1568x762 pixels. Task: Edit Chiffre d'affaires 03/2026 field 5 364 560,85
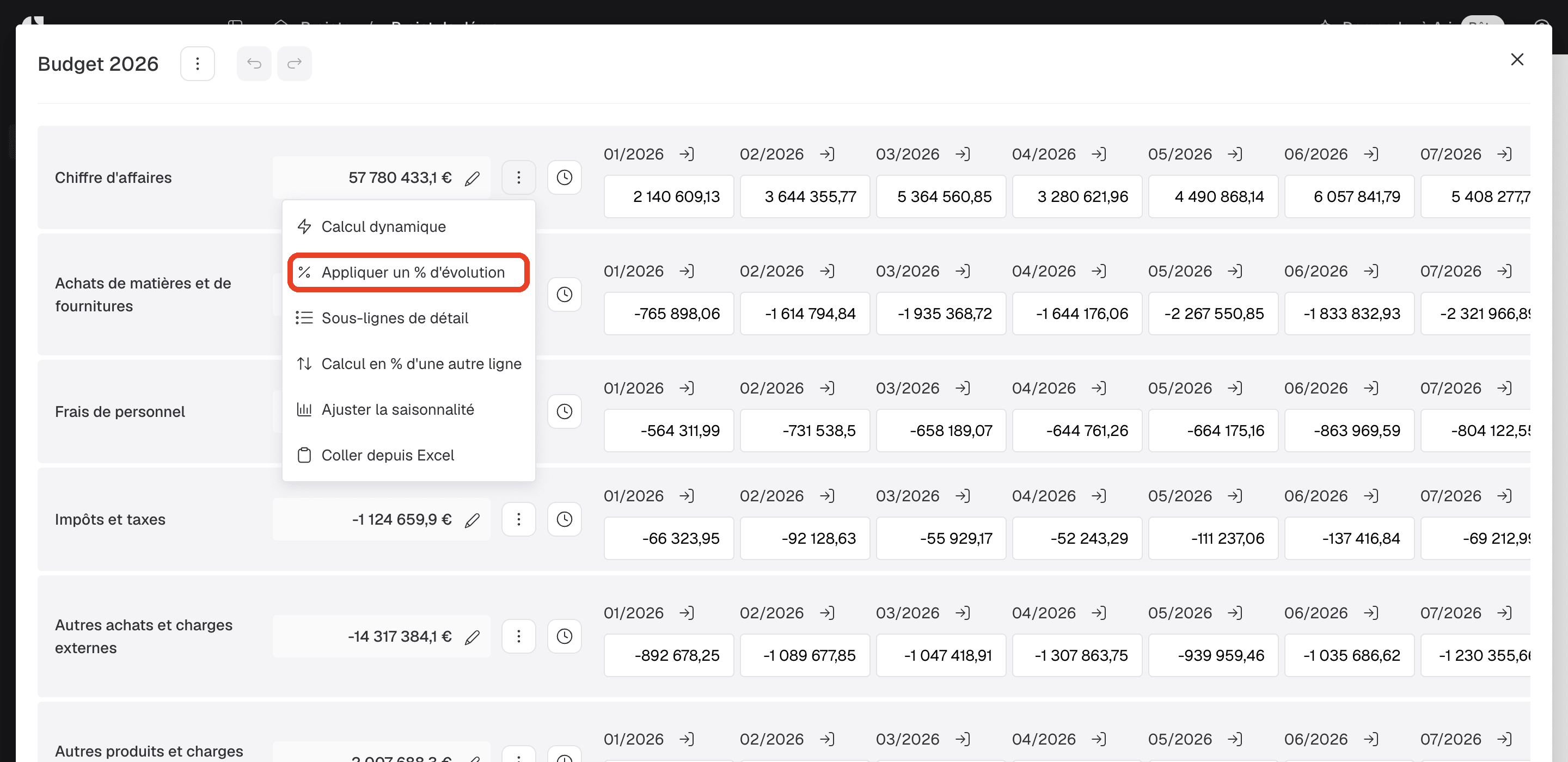941,196
